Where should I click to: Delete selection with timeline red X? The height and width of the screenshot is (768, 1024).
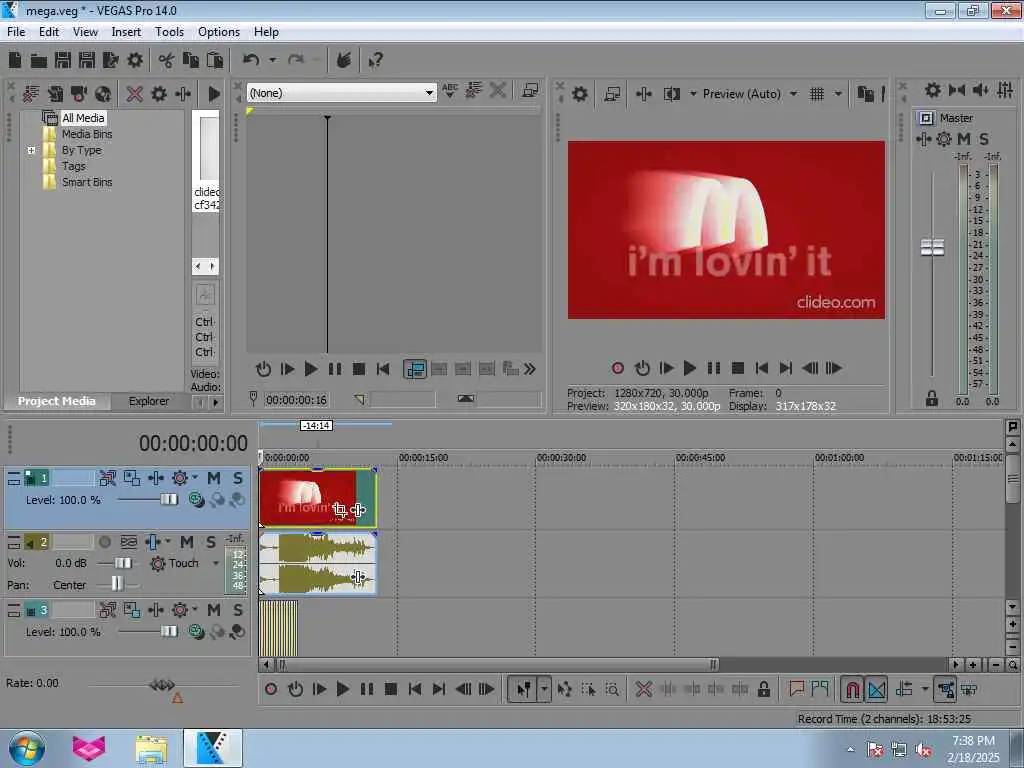(x=643, y=689)
